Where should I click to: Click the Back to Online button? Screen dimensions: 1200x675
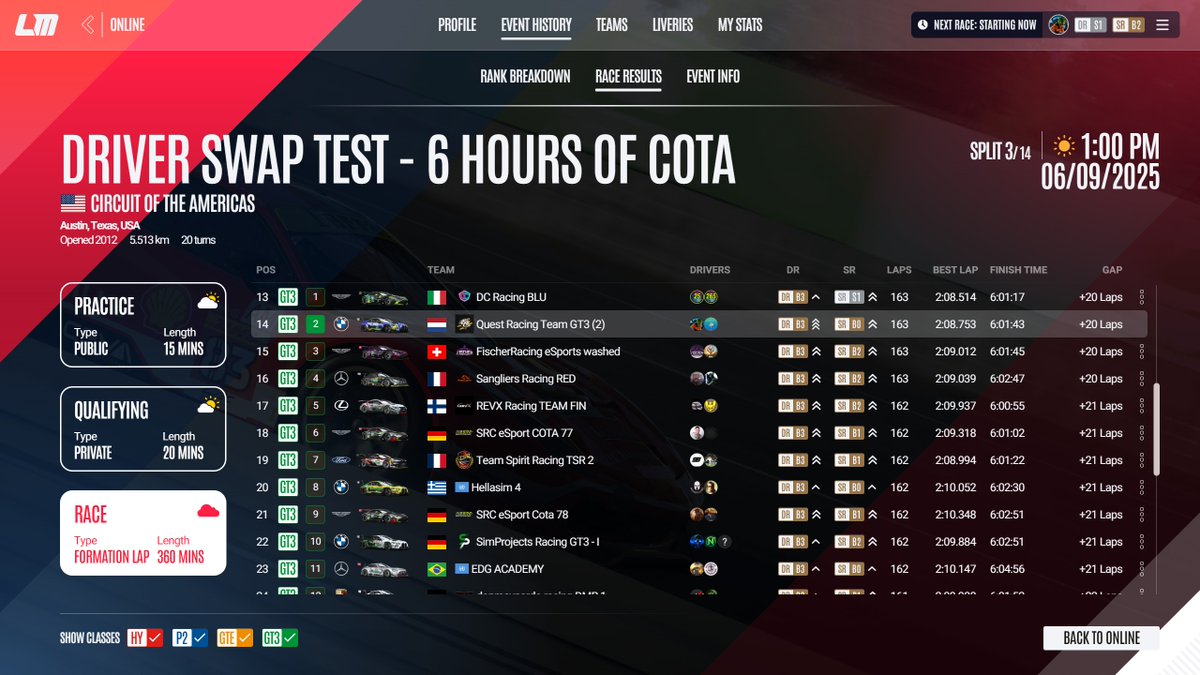1101,638
